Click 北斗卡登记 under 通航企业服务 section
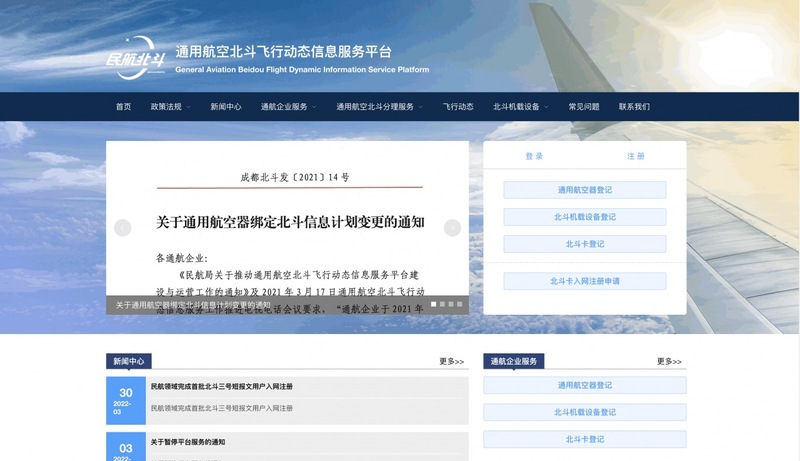This screenshot has width=800, height=461. point(585,439)
